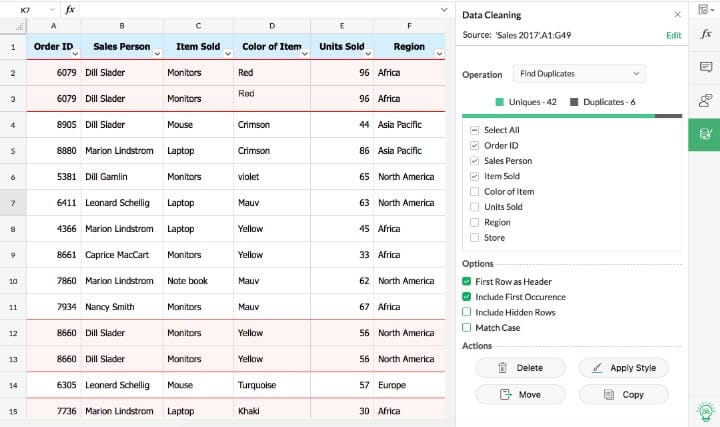Select column F header
720x427 pixels.
pos(410,26)
